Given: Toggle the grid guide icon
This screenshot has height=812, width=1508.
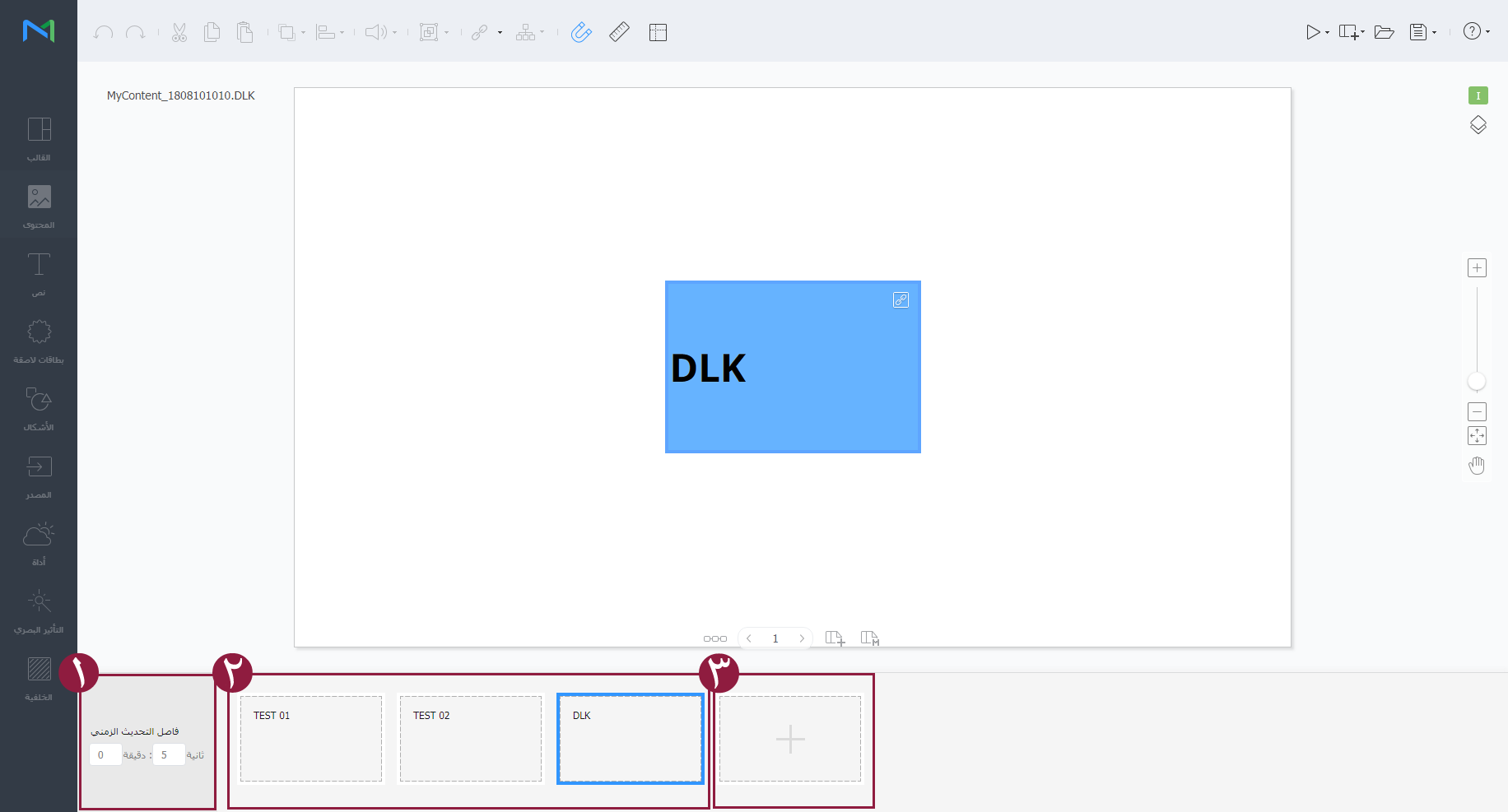Looking at the screenshot, I should (x=658, y=32).
